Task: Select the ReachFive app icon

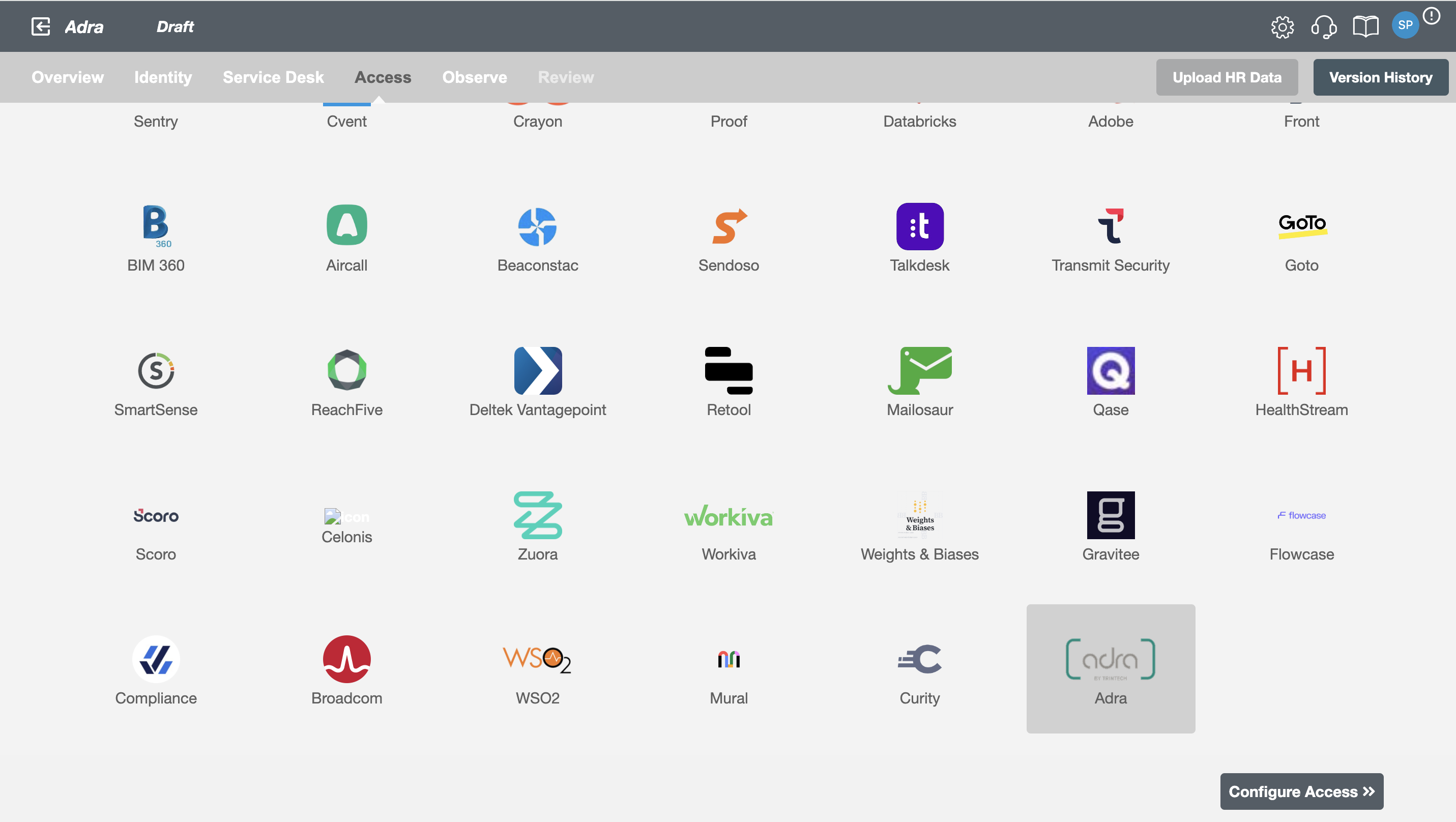Action: pos(346,370)
